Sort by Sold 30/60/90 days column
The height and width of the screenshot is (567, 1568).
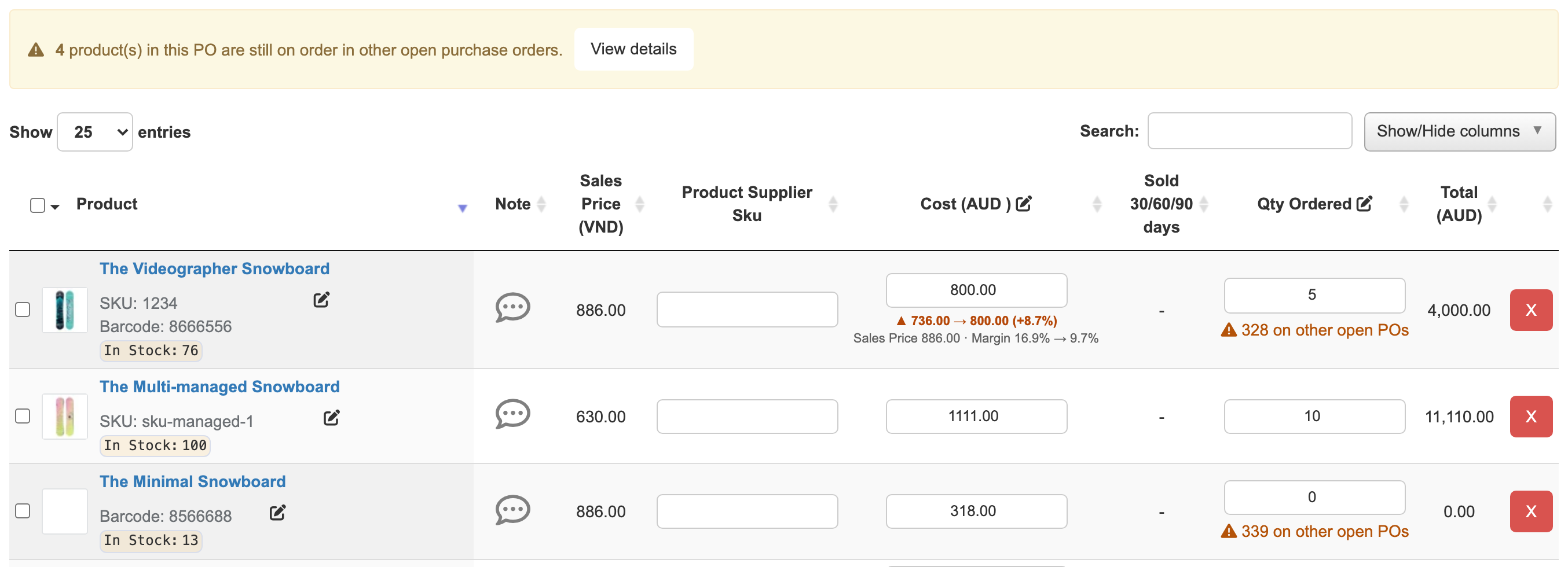[1203, 204]
